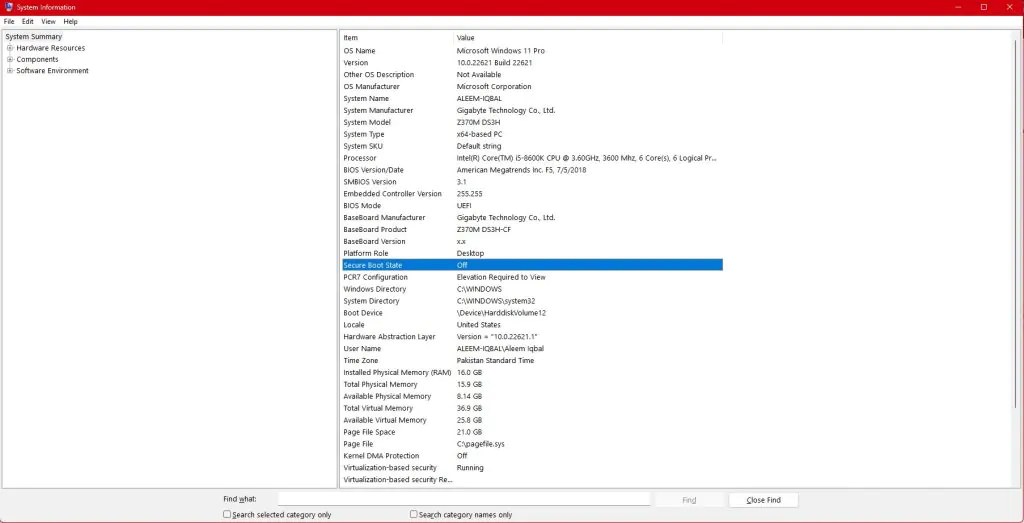Open the View menu

(48, 22)
